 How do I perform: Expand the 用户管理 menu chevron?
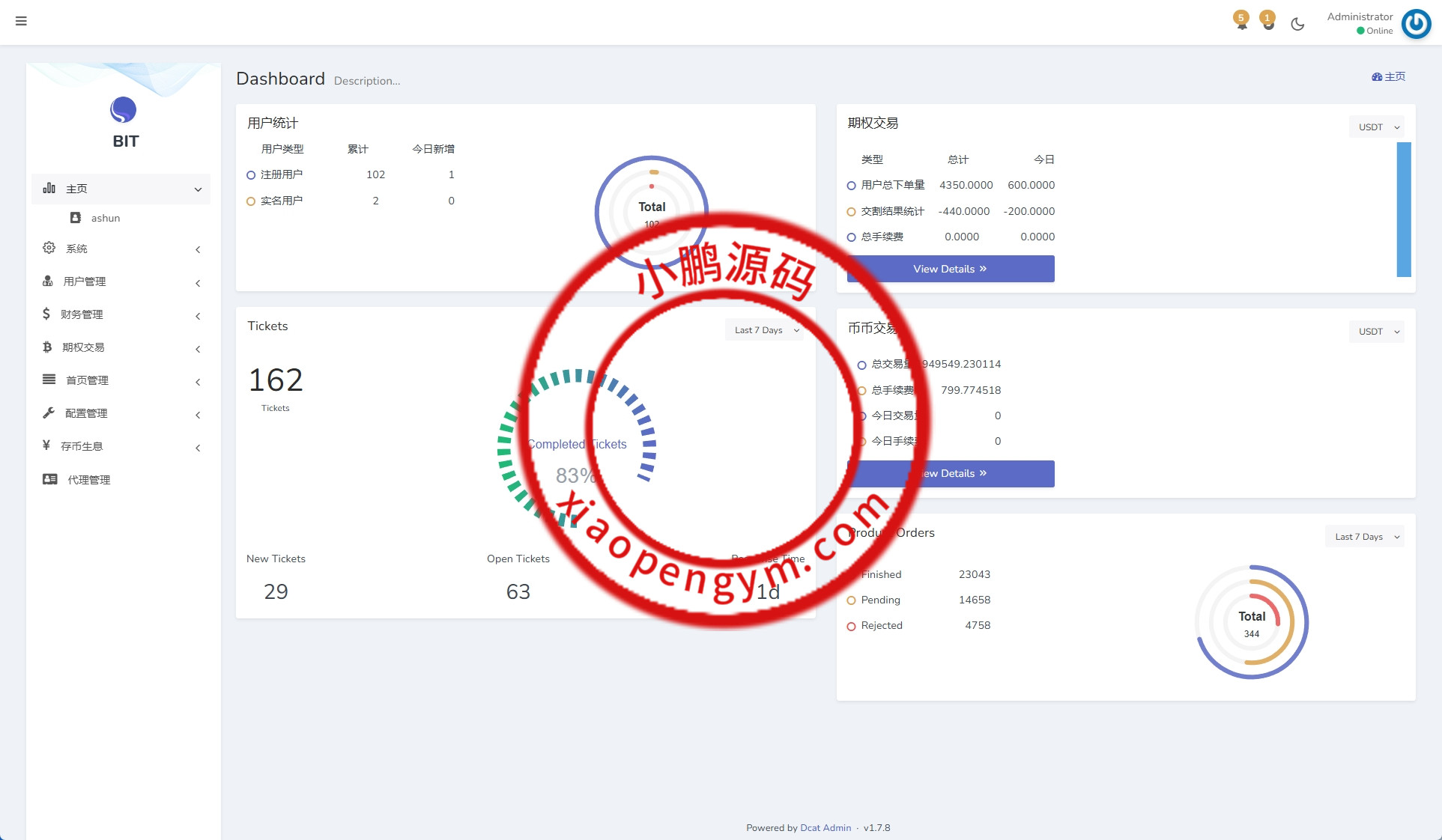click(198, 283)
